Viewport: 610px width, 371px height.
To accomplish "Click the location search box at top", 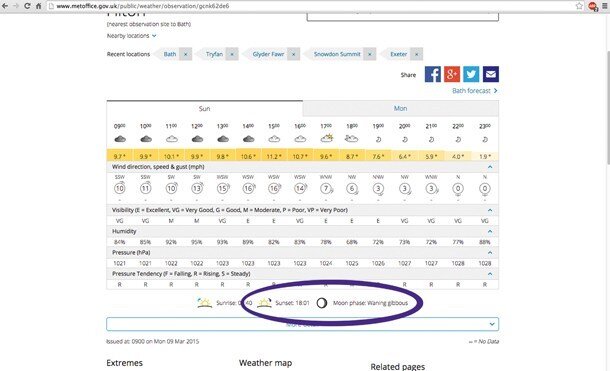I will pos(403,17).
